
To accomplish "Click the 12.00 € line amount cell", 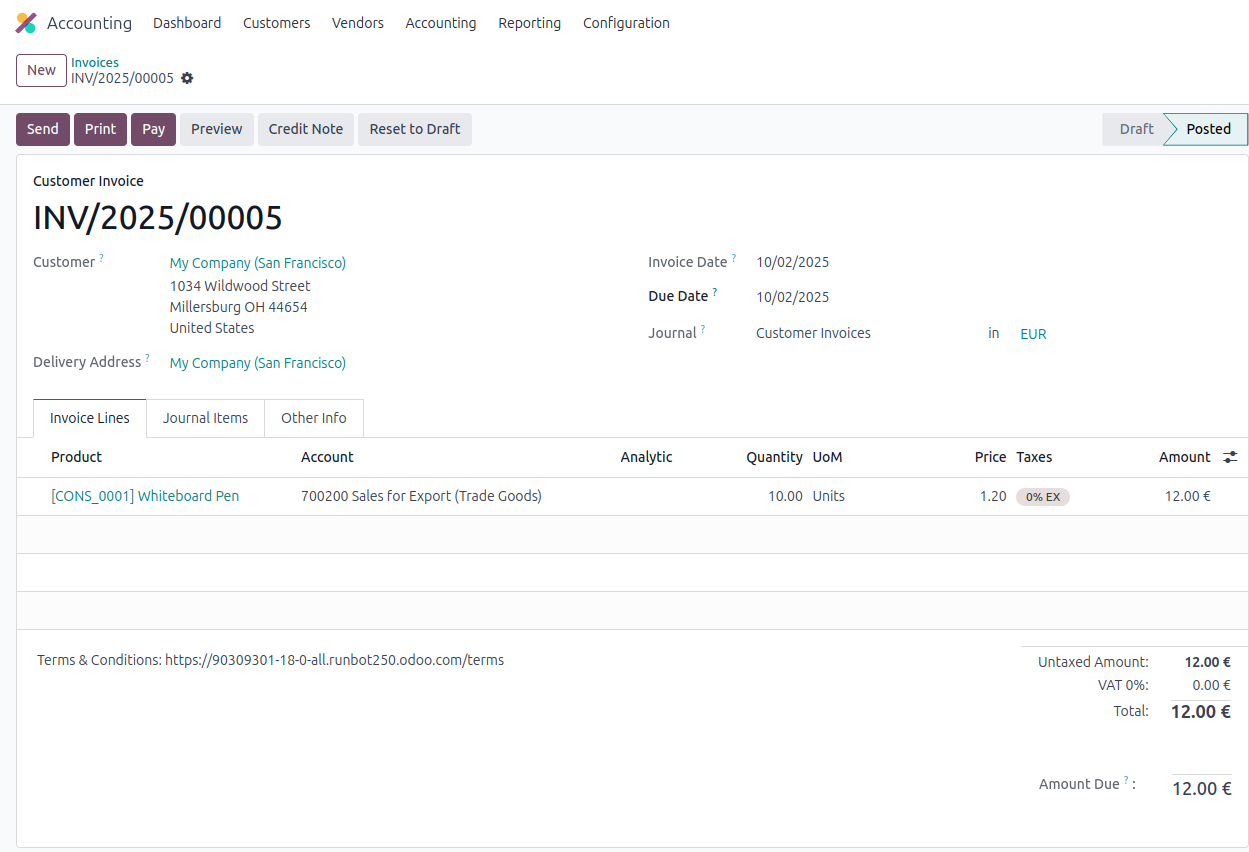I will tap(1188, 496).
